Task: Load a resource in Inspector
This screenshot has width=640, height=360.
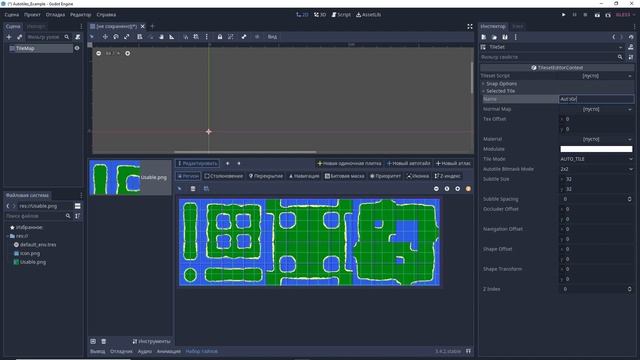Action: [x=494, y=37]
